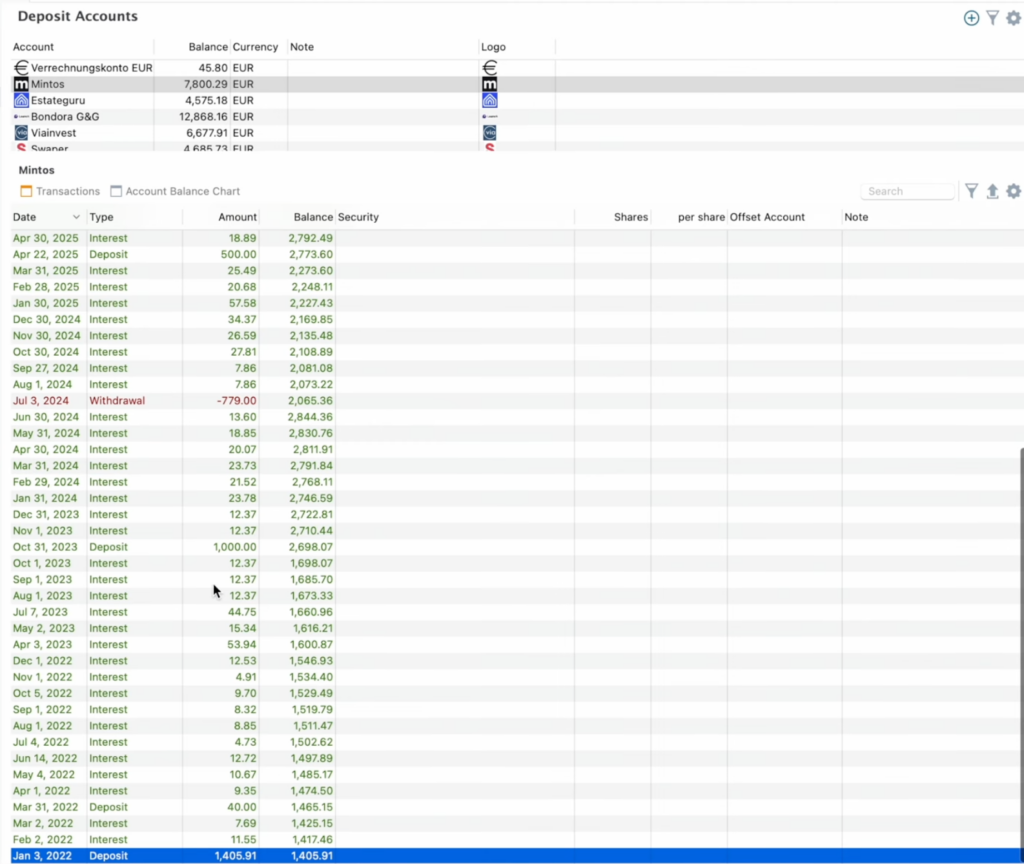The height and width of the screenshot is (864, 1024).
Task: Filter transactions using the funnel icon near Search
Action: coord(972,191)
